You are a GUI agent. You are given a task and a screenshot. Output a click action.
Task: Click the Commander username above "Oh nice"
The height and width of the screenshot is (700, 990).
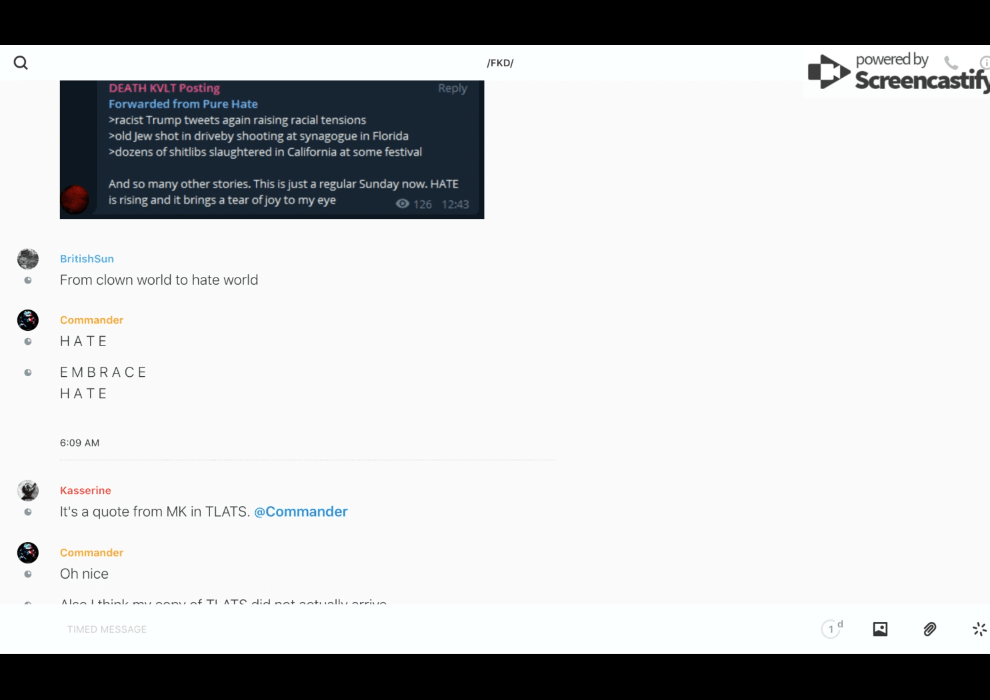[x=92, y=552]
